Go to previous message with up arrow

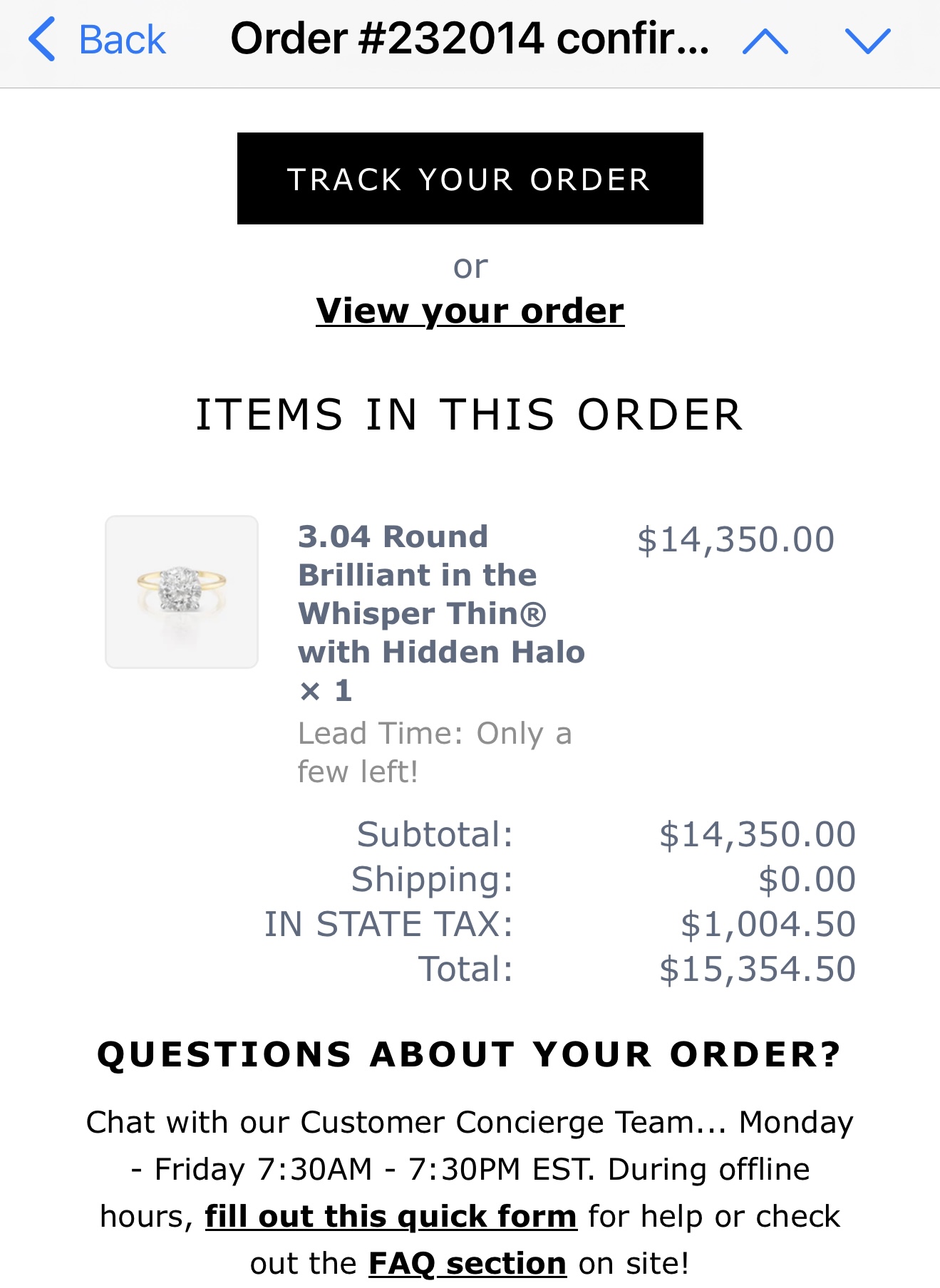point(765,41)
